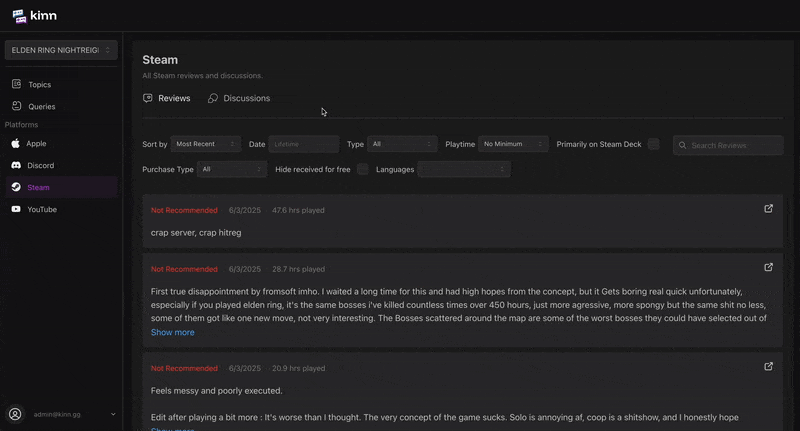Click the "20.9 hrs played" label

click(x=298, y=368)
